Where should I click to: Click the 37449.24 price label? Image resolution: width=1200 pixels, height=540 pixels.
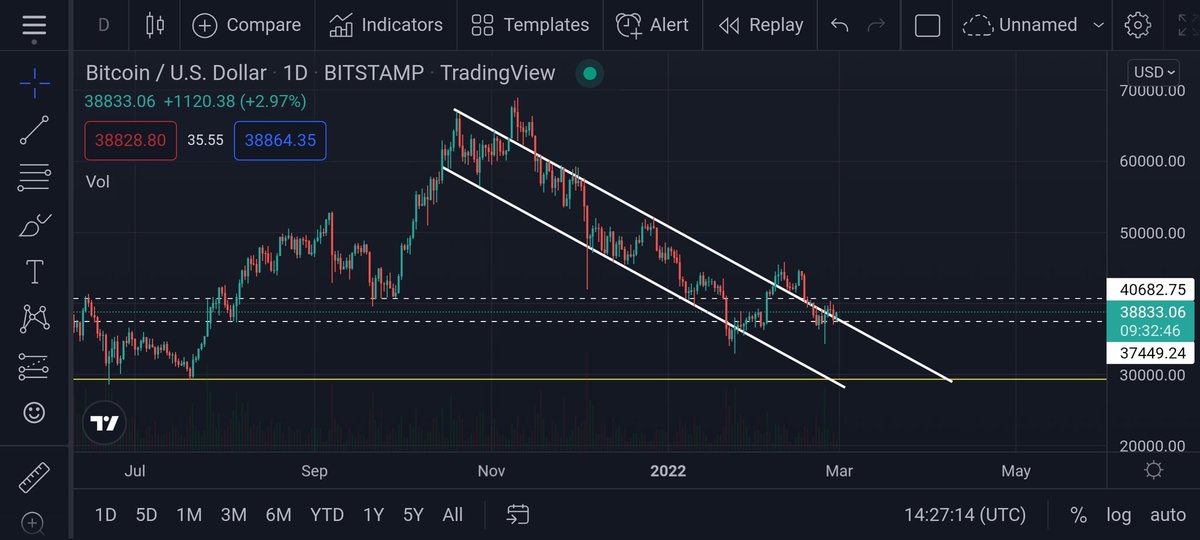click(1152, 353)
